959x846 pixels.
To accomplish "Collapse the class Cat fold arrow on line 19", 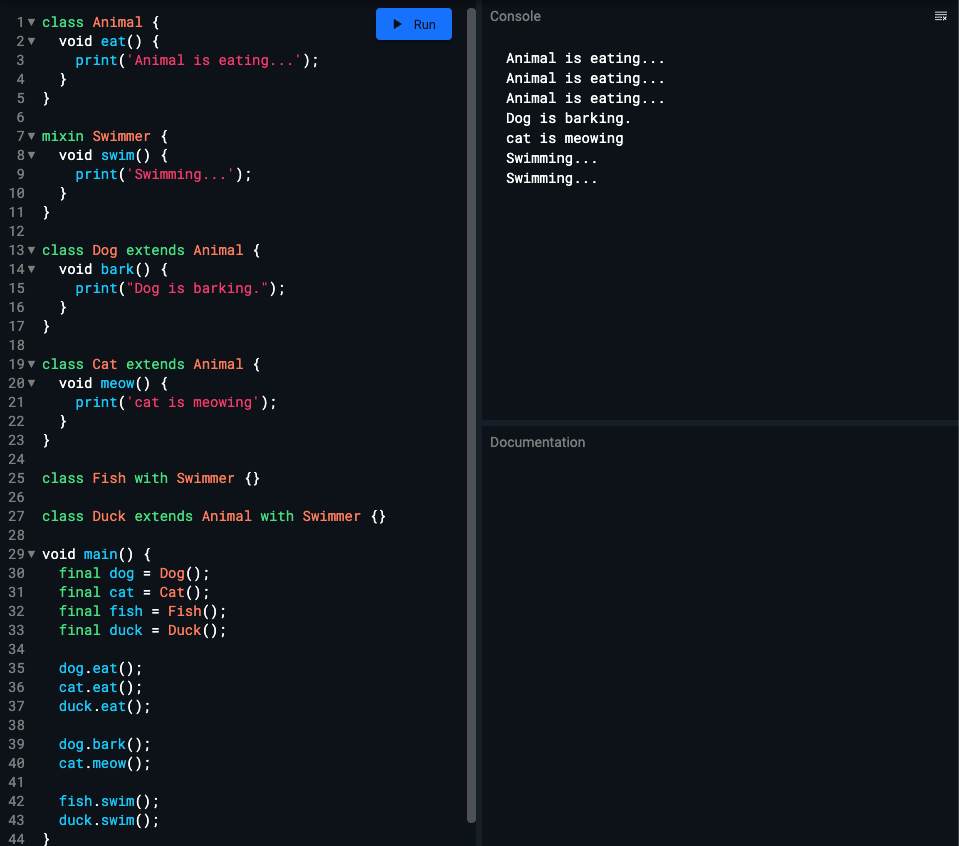I will (x=31, y=364).
